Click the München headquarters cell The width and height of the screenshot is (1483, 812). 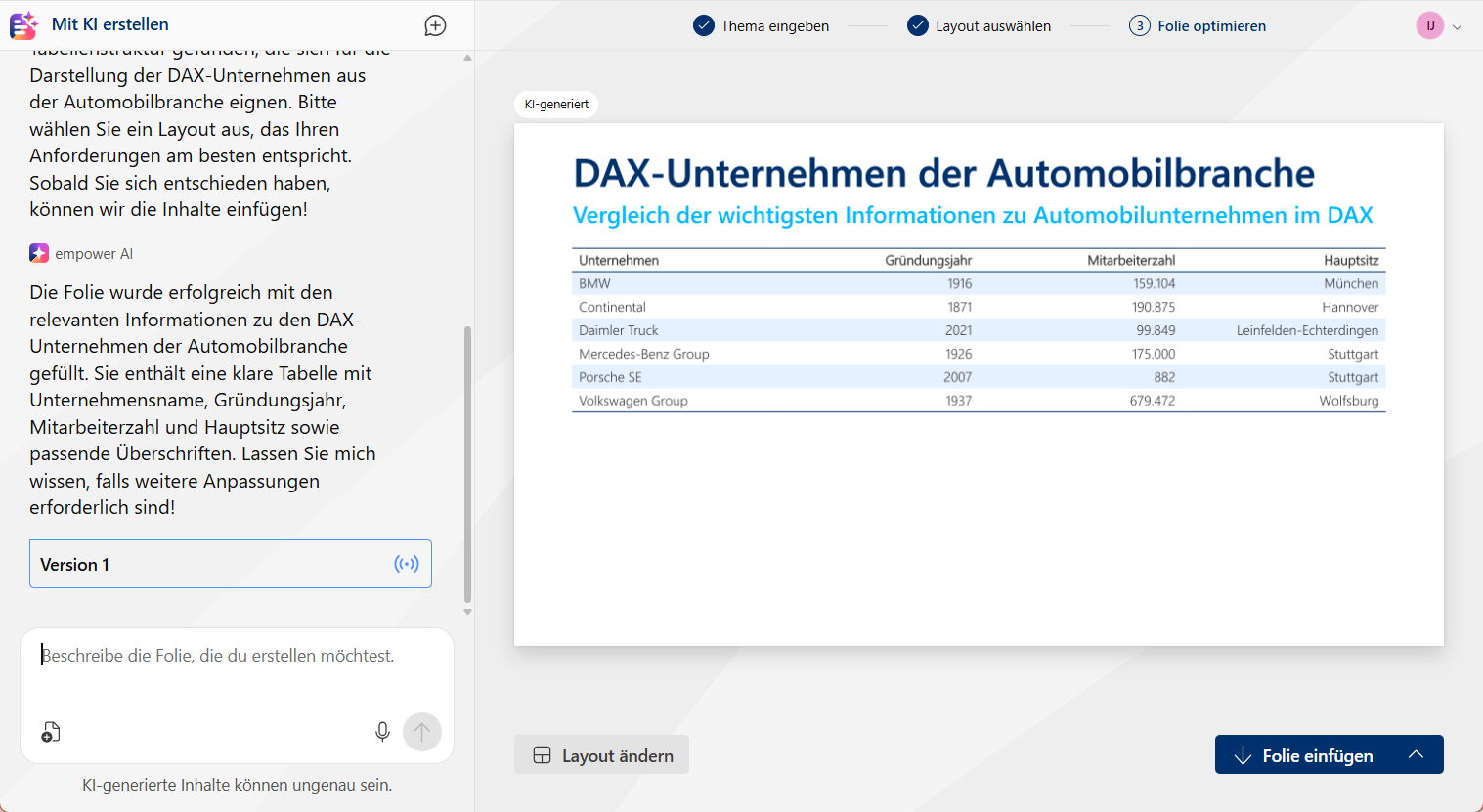pyautogui.click(x=1351, y=283)
